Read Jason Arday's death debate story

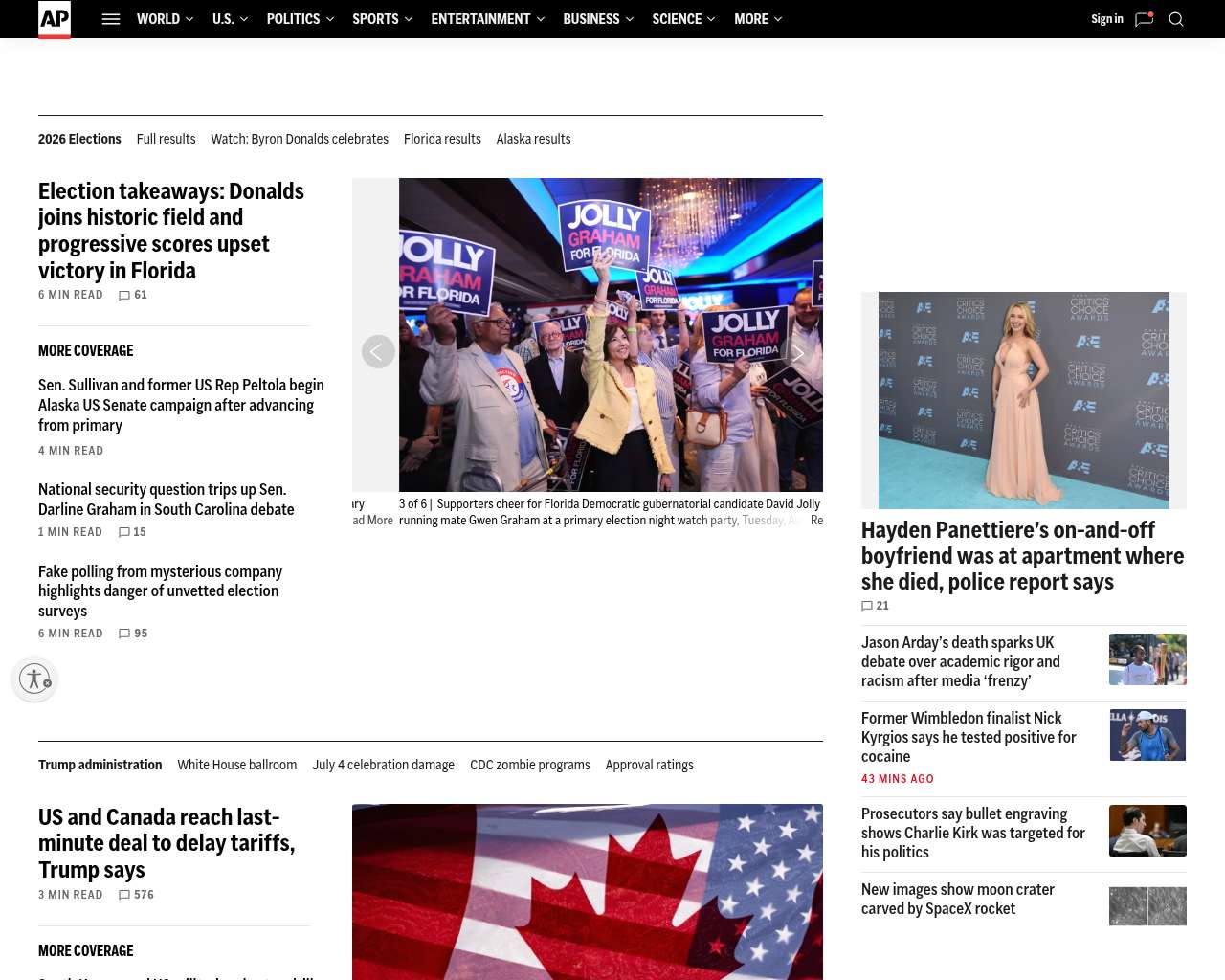(x=961, y=661)
